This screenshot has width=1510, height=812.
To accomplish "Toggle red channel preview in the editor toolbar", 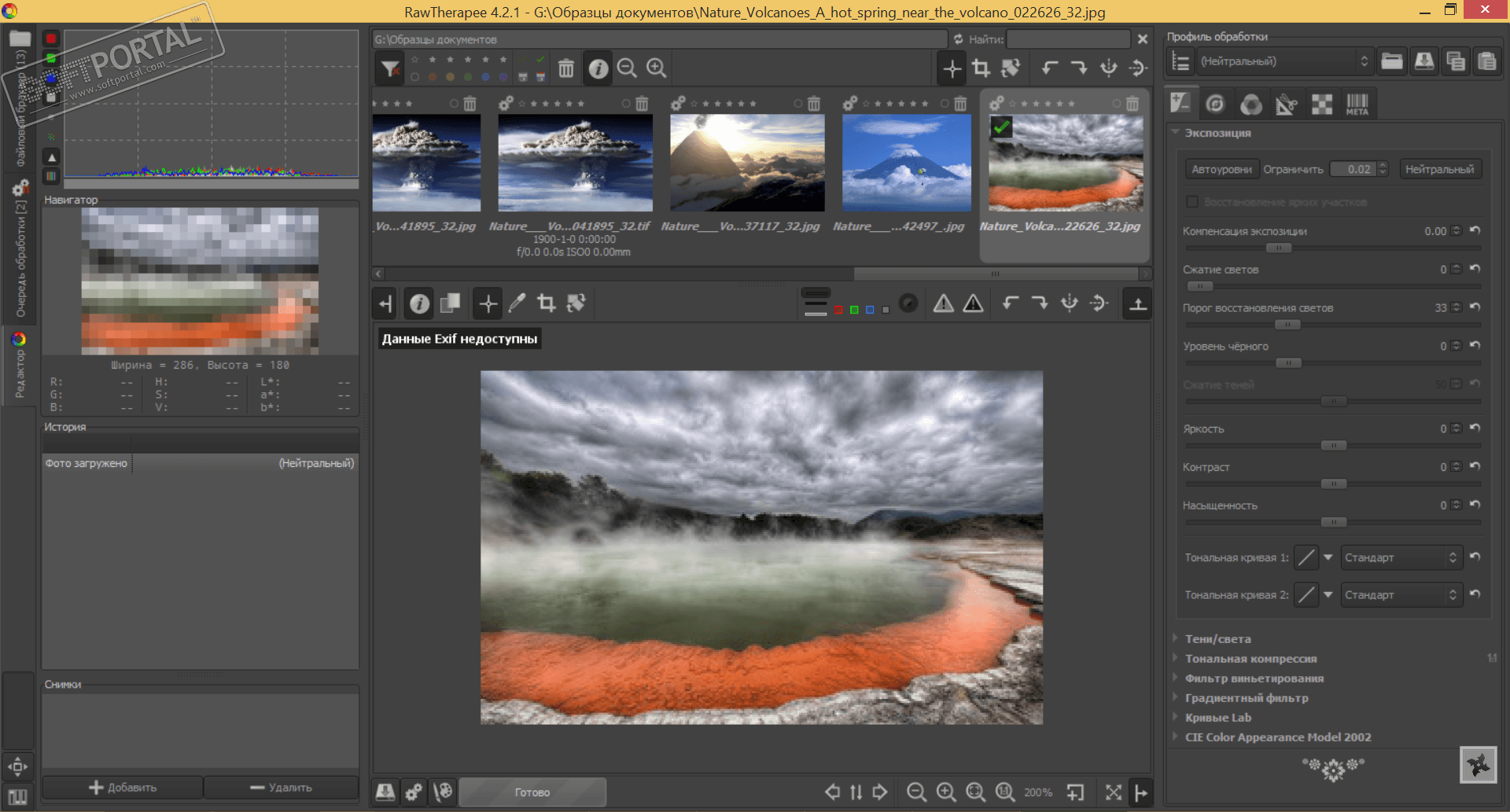I will [838, 310].
